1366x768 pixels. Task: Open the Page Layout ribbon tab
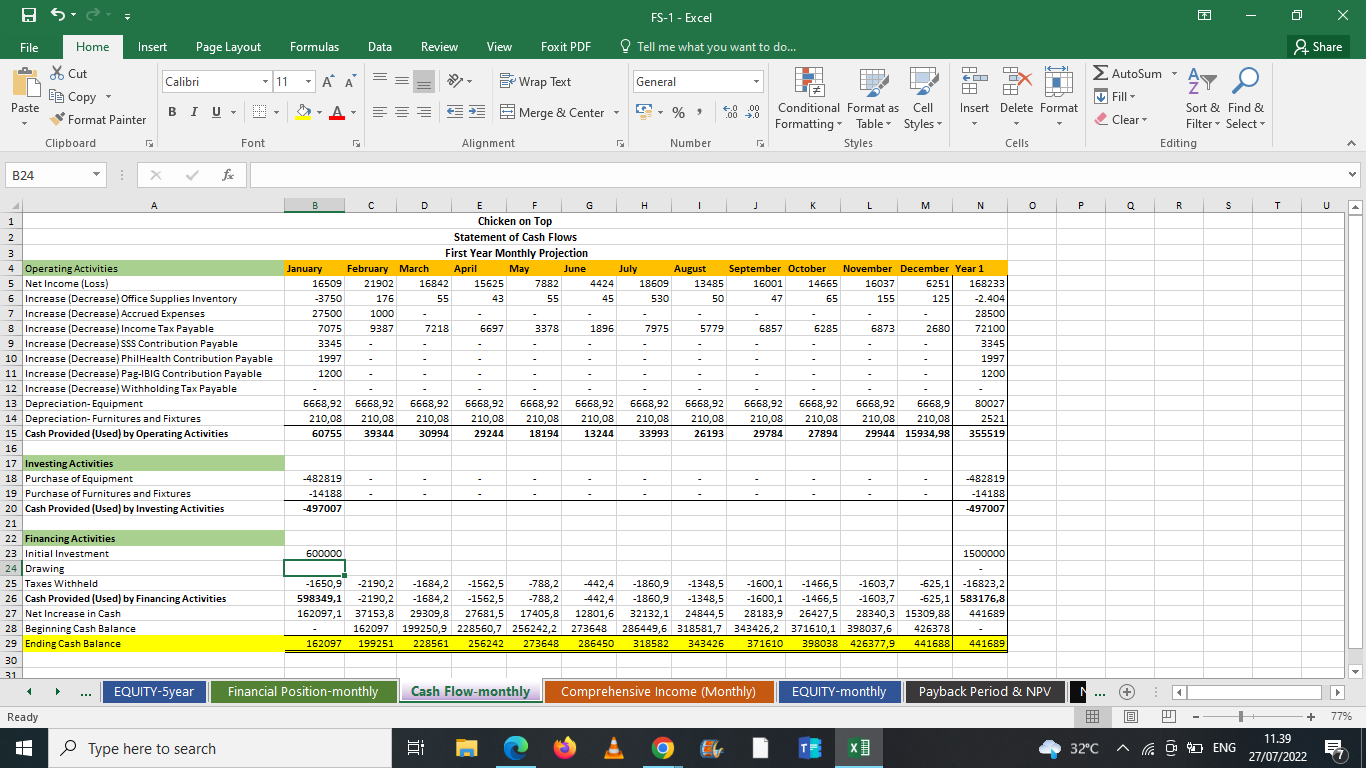(x=228, y=47)
